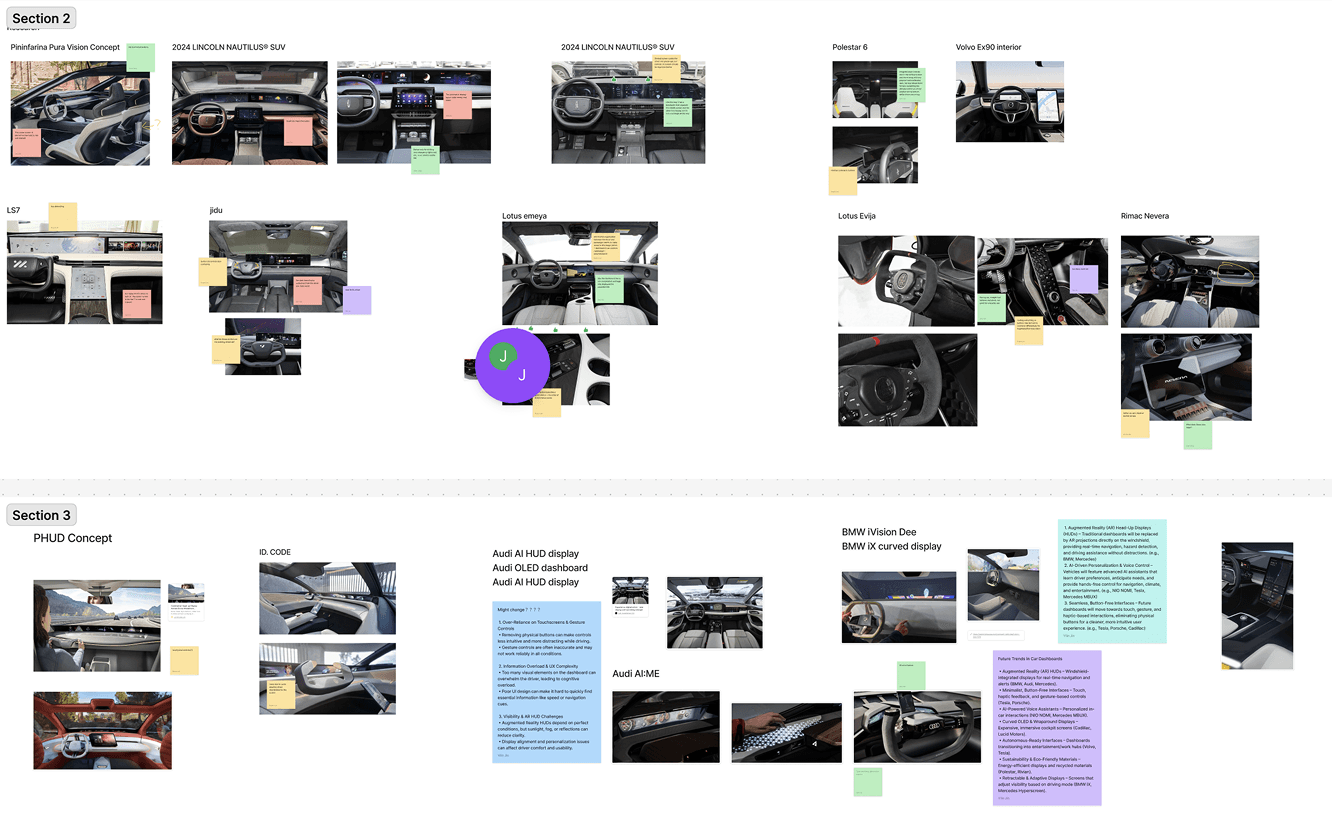Open the PHUD red interior image
This screenshot has width=1332, height=824.
[x=102, y=730]
